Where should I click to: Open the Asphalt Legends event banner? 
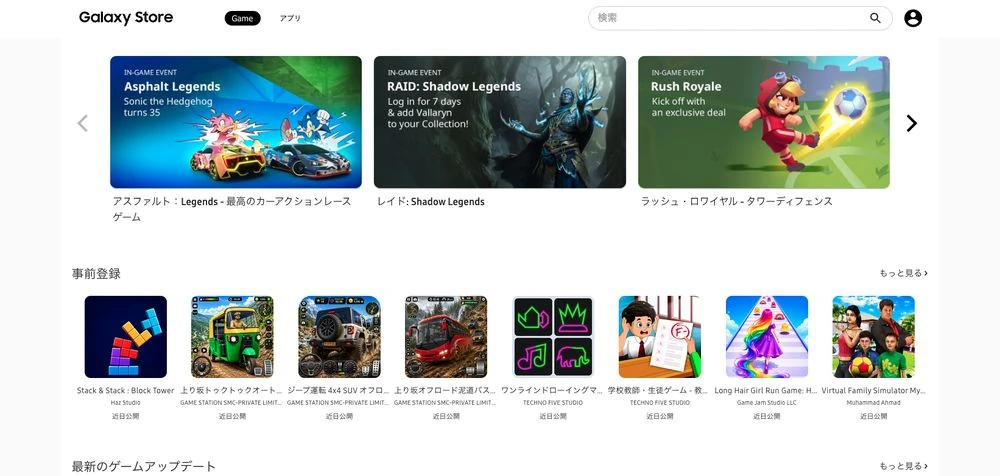click(x=236, y=122)
